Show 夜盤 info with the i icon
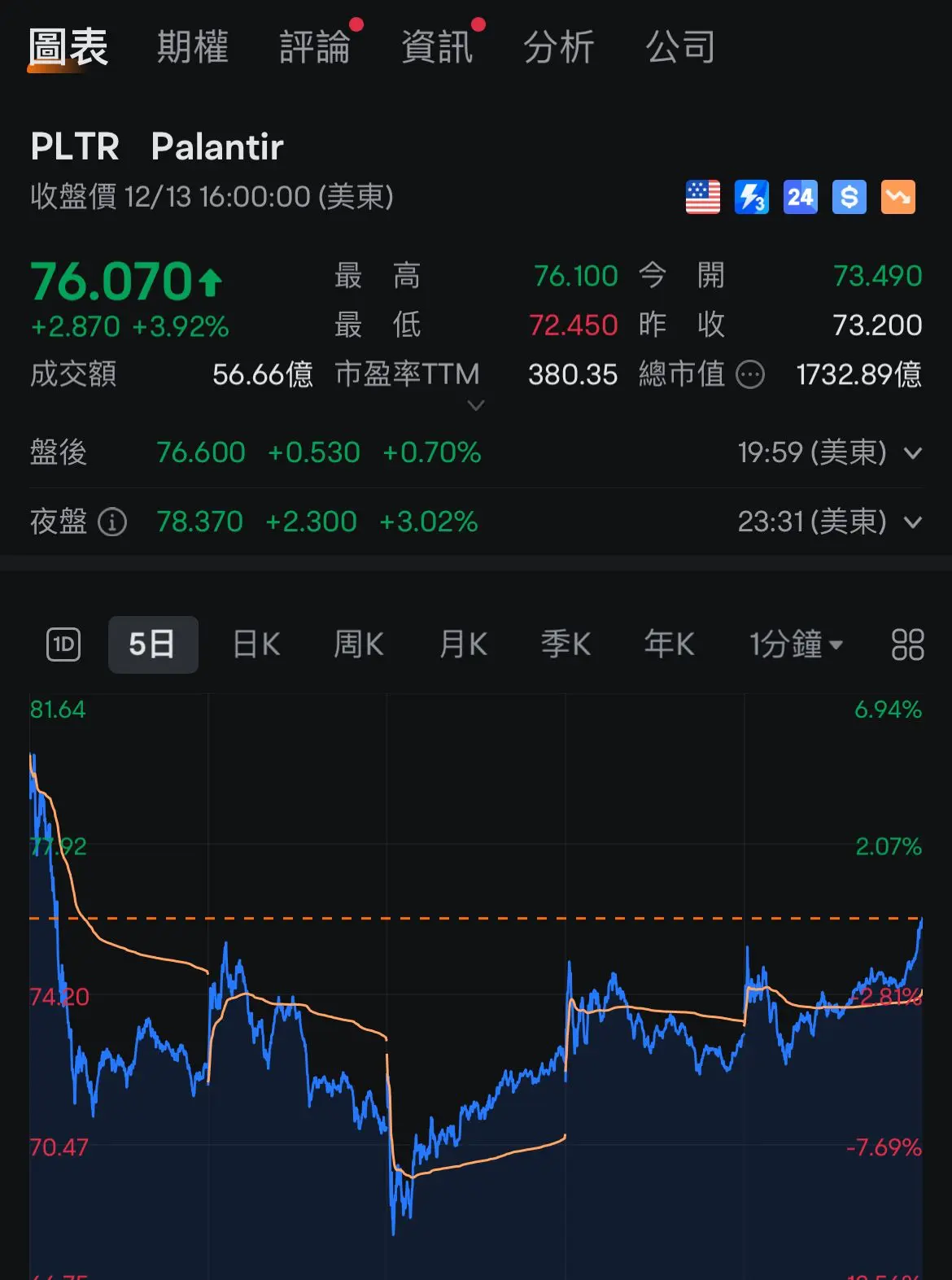This screenshot has height=1280, width=952. point(112,522)
